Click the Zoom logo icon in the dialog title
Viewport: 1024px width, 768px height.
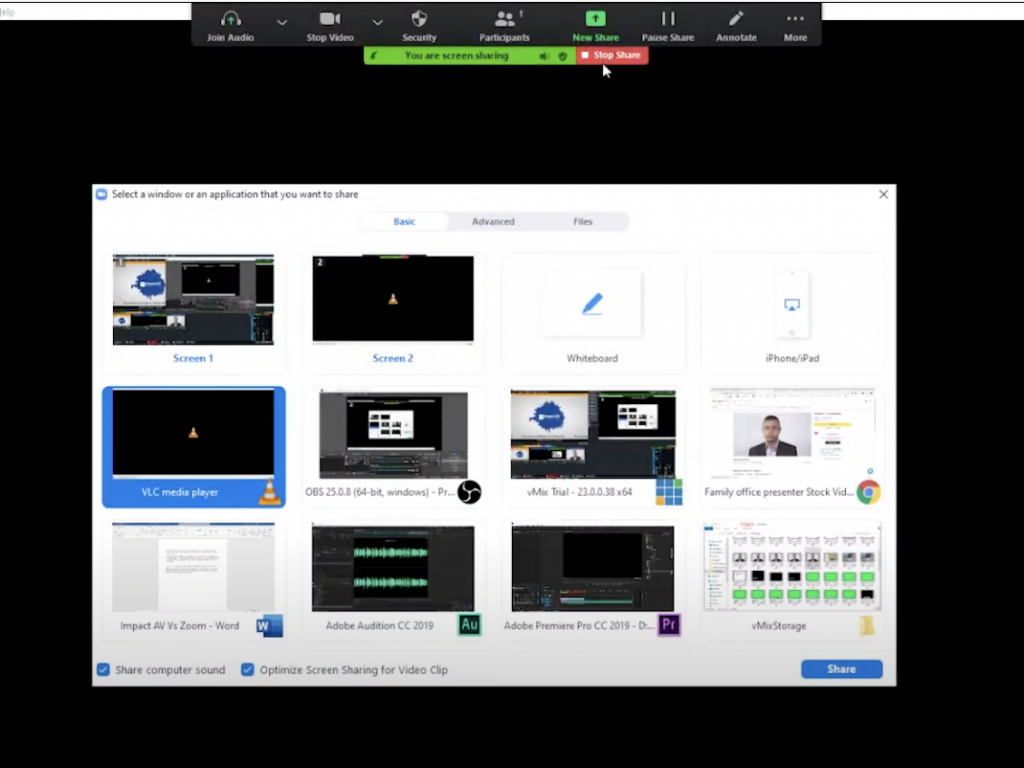click(x=101, y=194)
